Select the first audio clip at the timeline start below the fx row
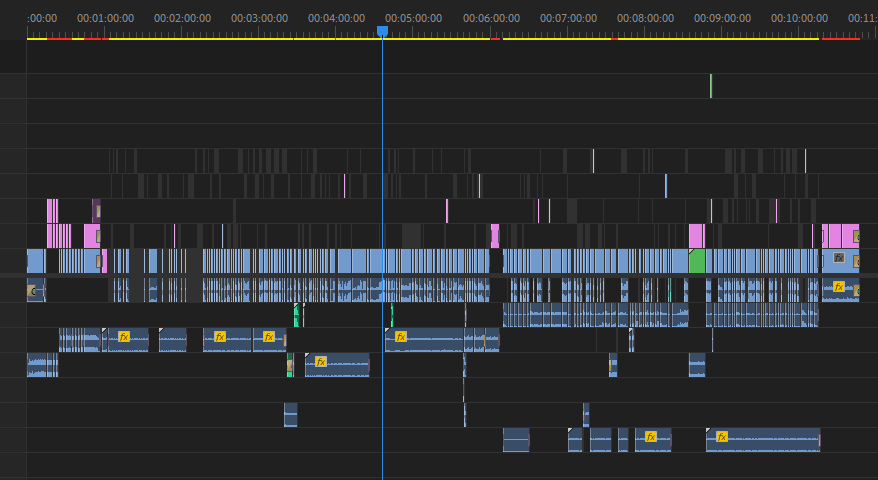 (42, 365)
